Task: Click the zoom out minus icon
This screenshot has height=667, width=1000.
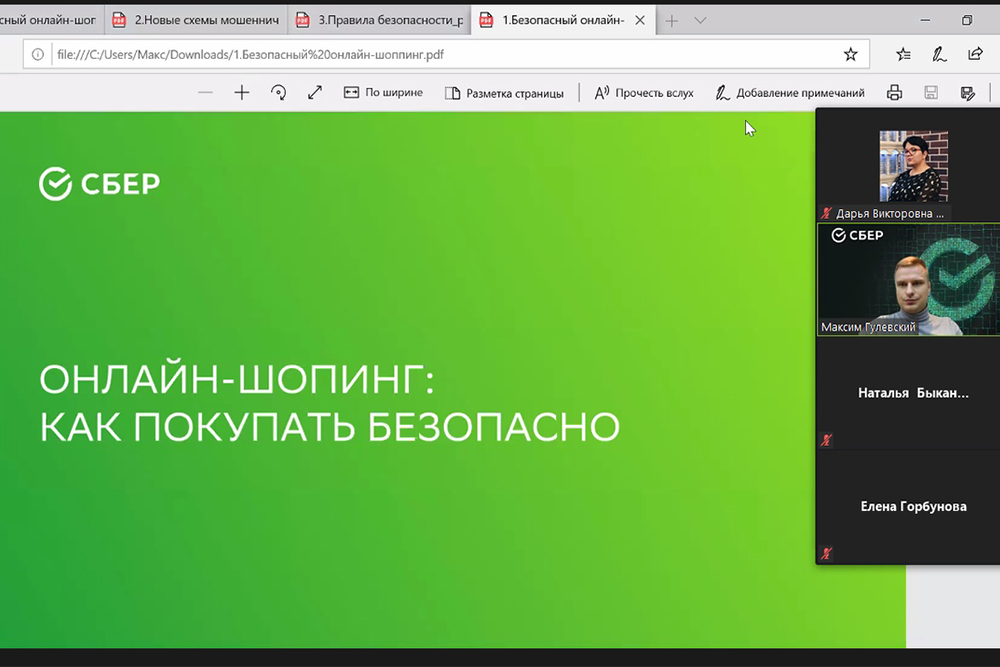Action: click(205, 93)
